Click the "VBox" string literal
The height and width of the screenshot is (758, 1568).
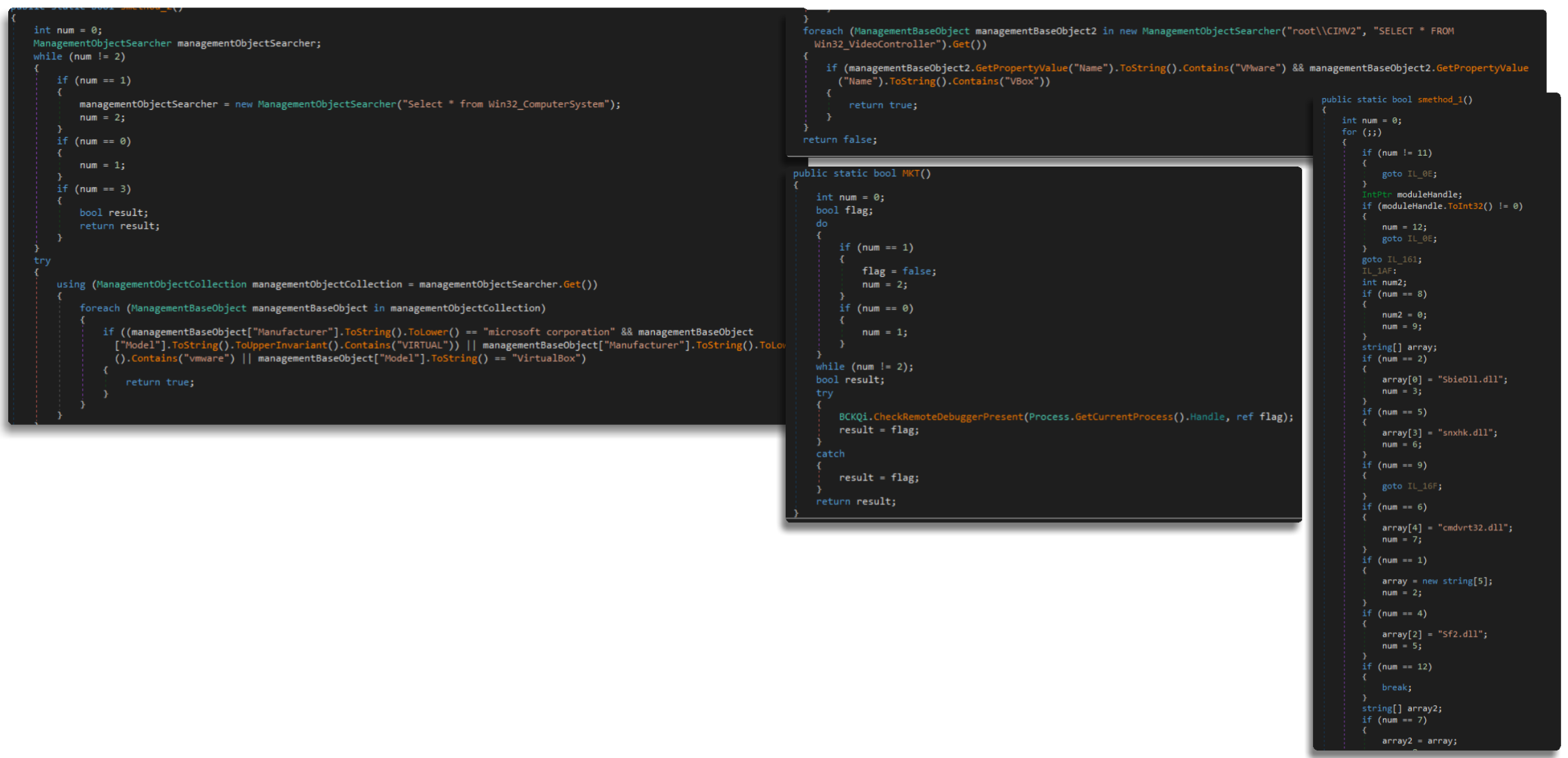[1024, 81]
